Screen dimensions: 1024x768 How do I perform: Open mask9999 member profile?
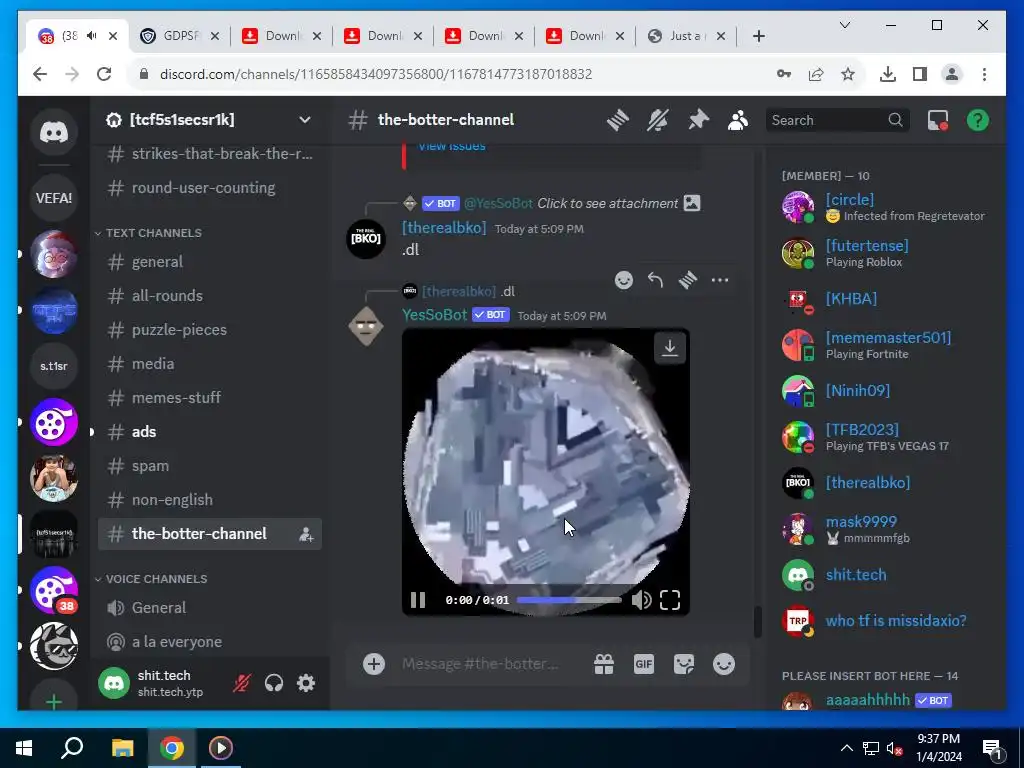888,529
